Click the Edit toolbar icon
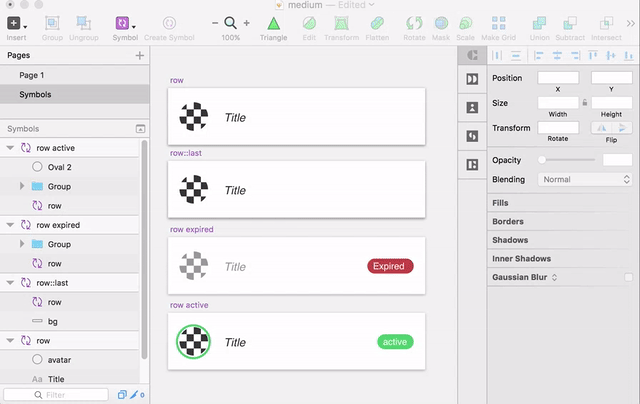The width and height of the screenshot is (640, 404). point(309,23)
